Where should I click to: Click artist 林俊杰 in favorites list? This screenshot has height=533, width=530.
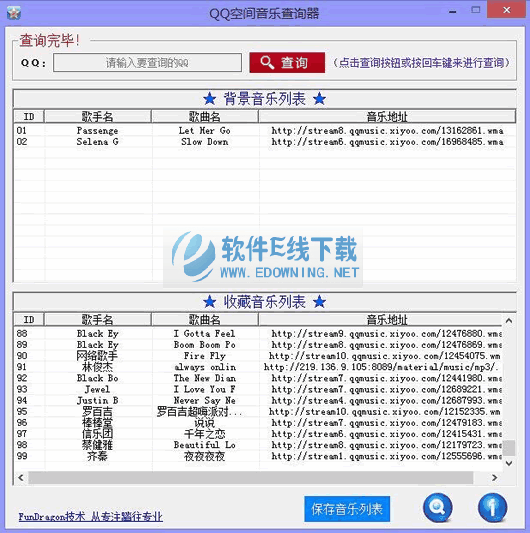pyautogui.click(x=97, y=367)
